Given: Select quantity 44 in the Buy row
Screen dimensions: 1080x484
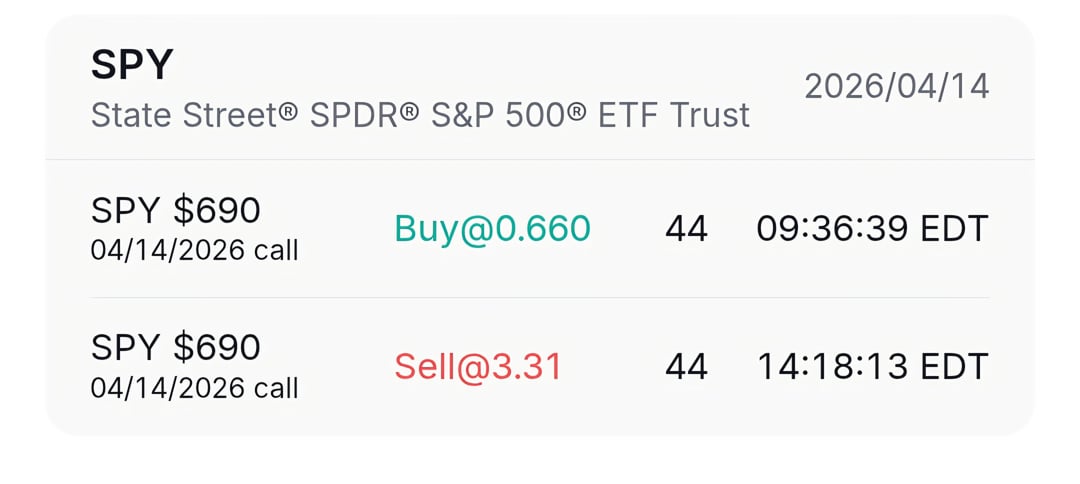Looking at the screenshot, I should click(686, 229).
